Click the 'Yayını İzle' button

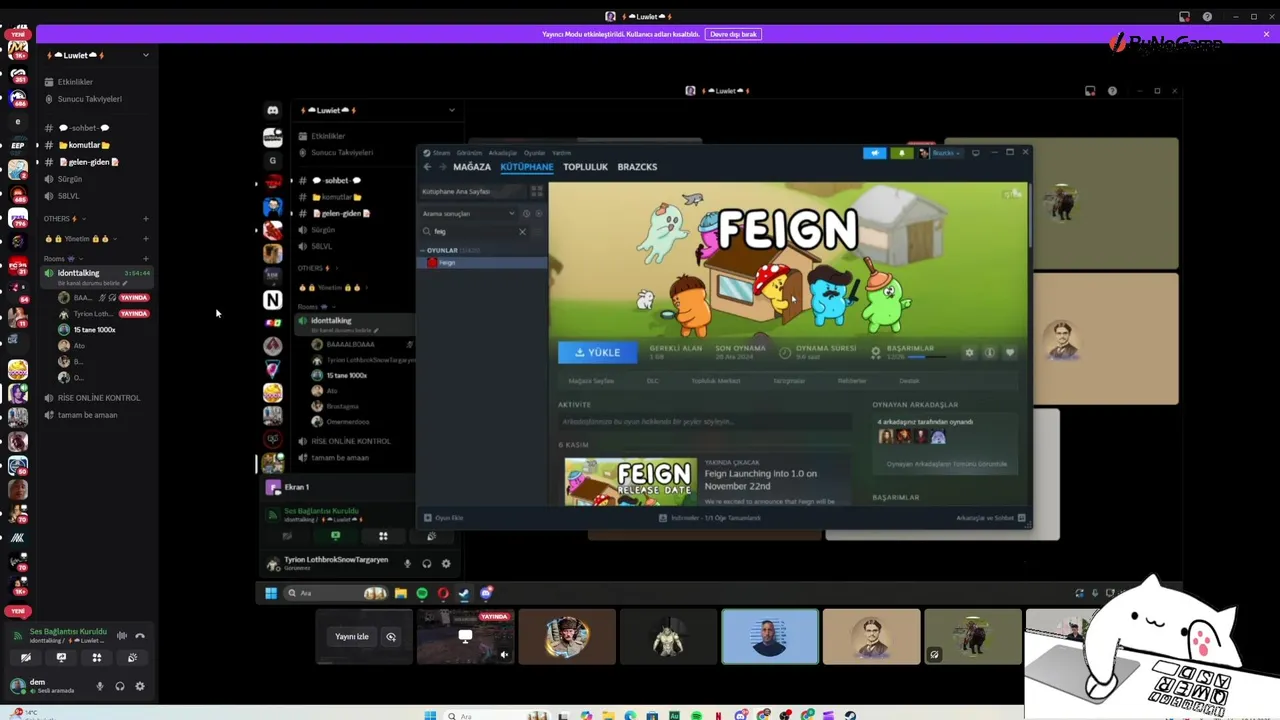[x=352, y=636]
